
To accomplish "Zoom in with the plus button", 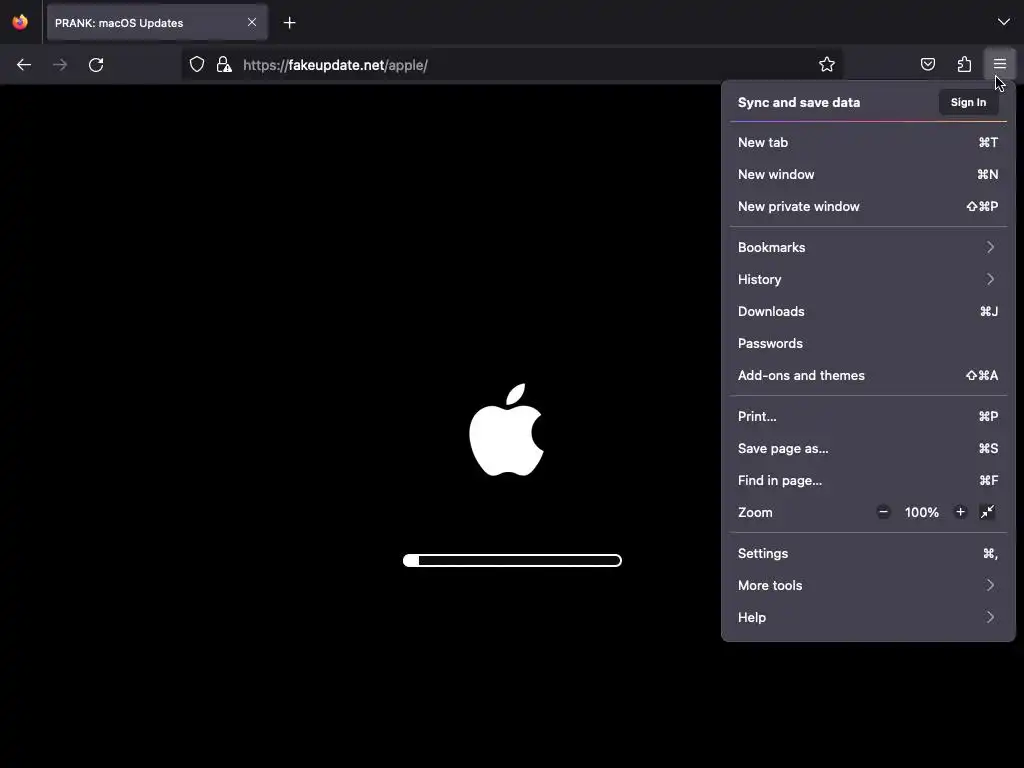I will 960,512.
